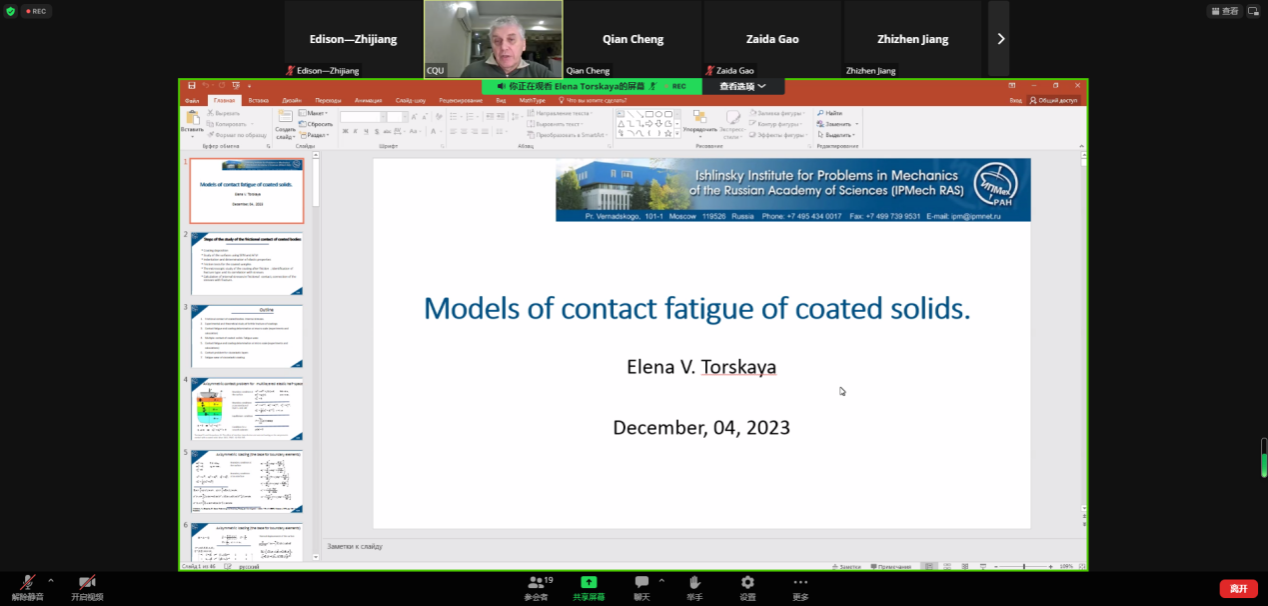Image resolution: width=1268 pixels, height=606 pixels.
Task: Click the PowerPoint zoom slider in status bar
Action: point(1023,566)
